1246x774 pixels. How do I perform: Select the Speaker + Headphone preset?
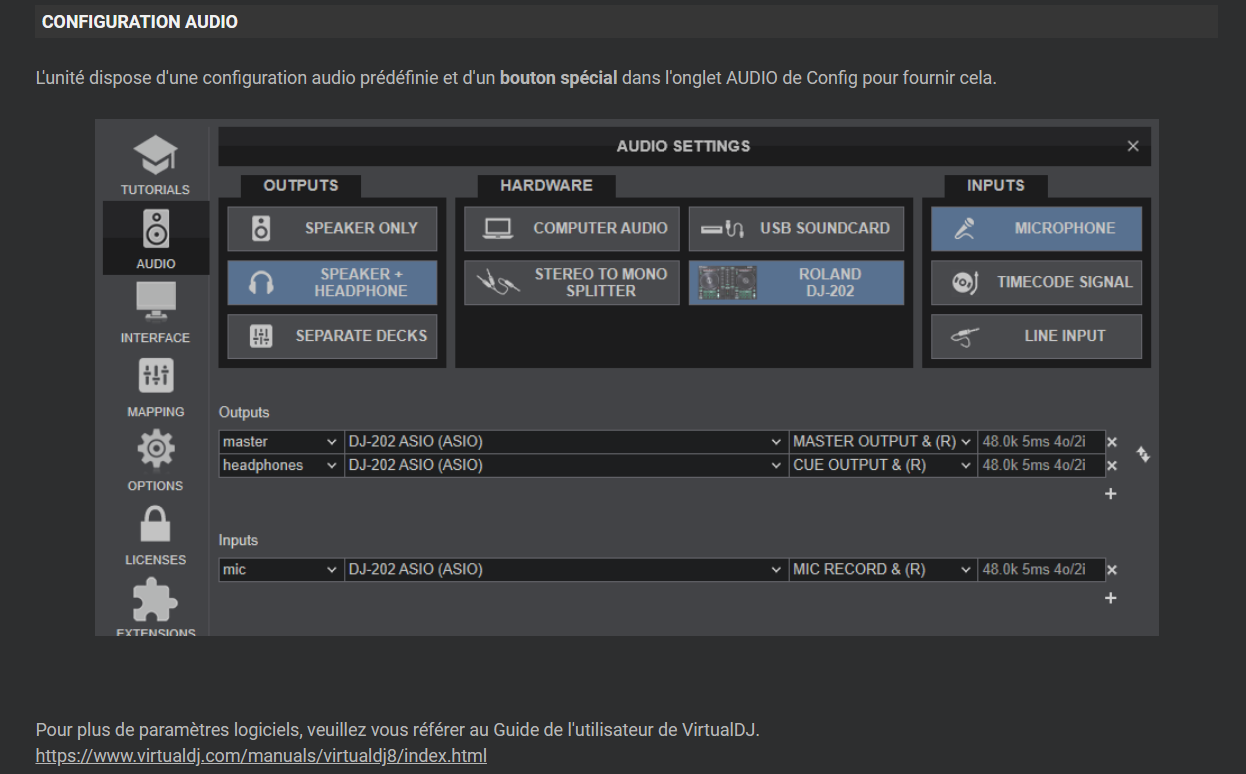pyautogui.click(x=332, y=282)
